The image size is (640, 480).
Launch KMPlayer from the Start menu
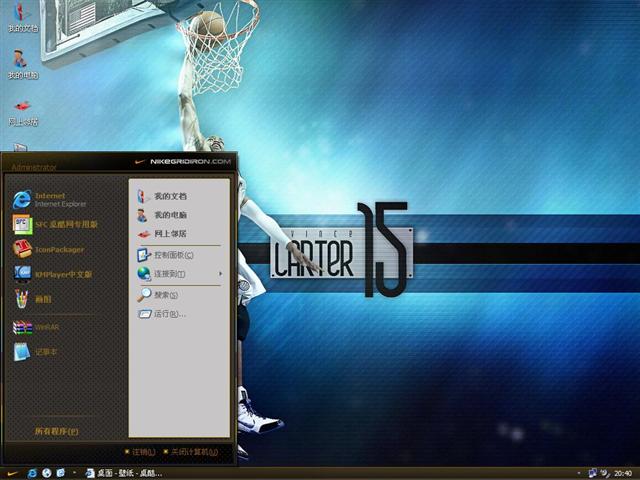coord(52,274)
